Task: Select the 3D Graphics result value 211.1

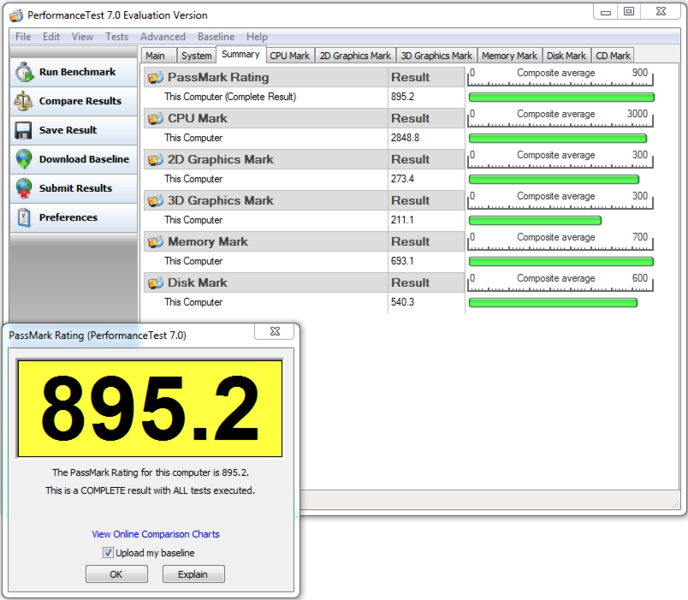Action: point(402,220)
